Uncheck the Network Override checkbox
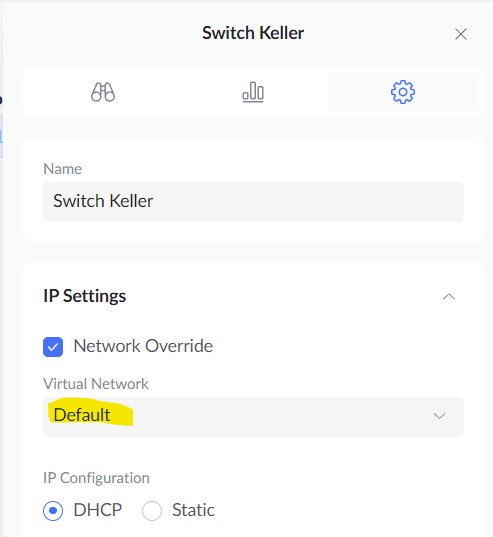This screenshot has width=493, height=537. point(53,347)
